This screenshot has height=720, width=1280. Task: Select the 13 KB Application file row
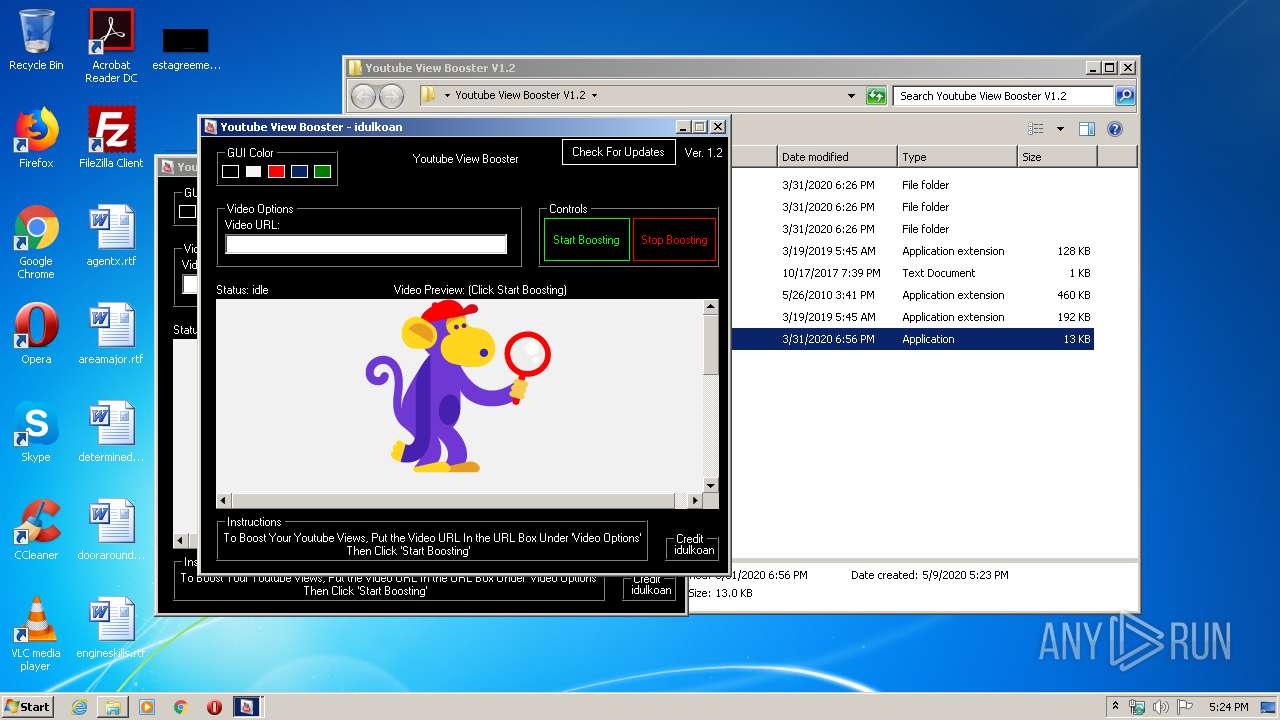tap(912, 339)
